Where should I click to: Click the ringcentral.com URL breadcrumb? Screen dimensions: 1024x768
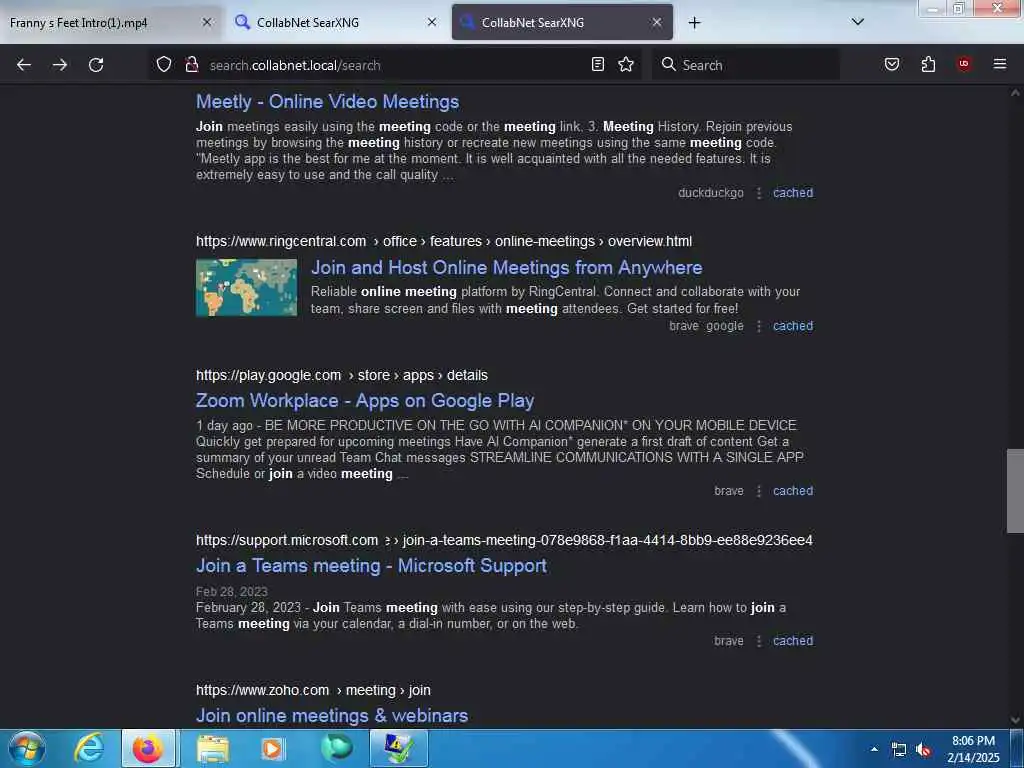[444, 242]
